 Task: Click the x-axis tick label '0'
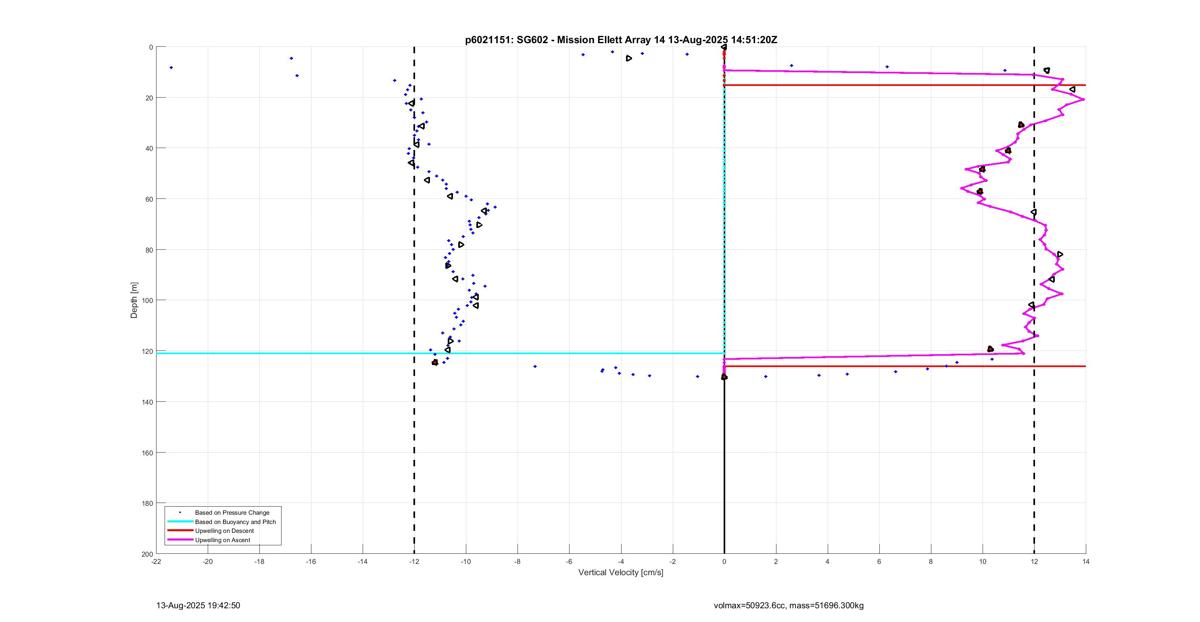[x=724, y=562]
